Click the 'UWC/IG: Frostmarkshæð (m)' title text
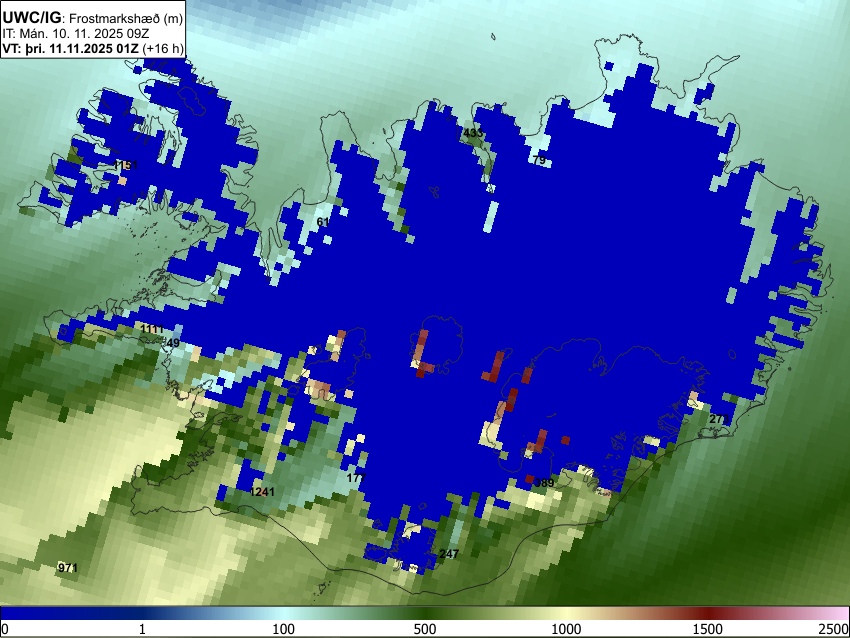The width and height of the screenshot is (850, 638). [93, 18]
